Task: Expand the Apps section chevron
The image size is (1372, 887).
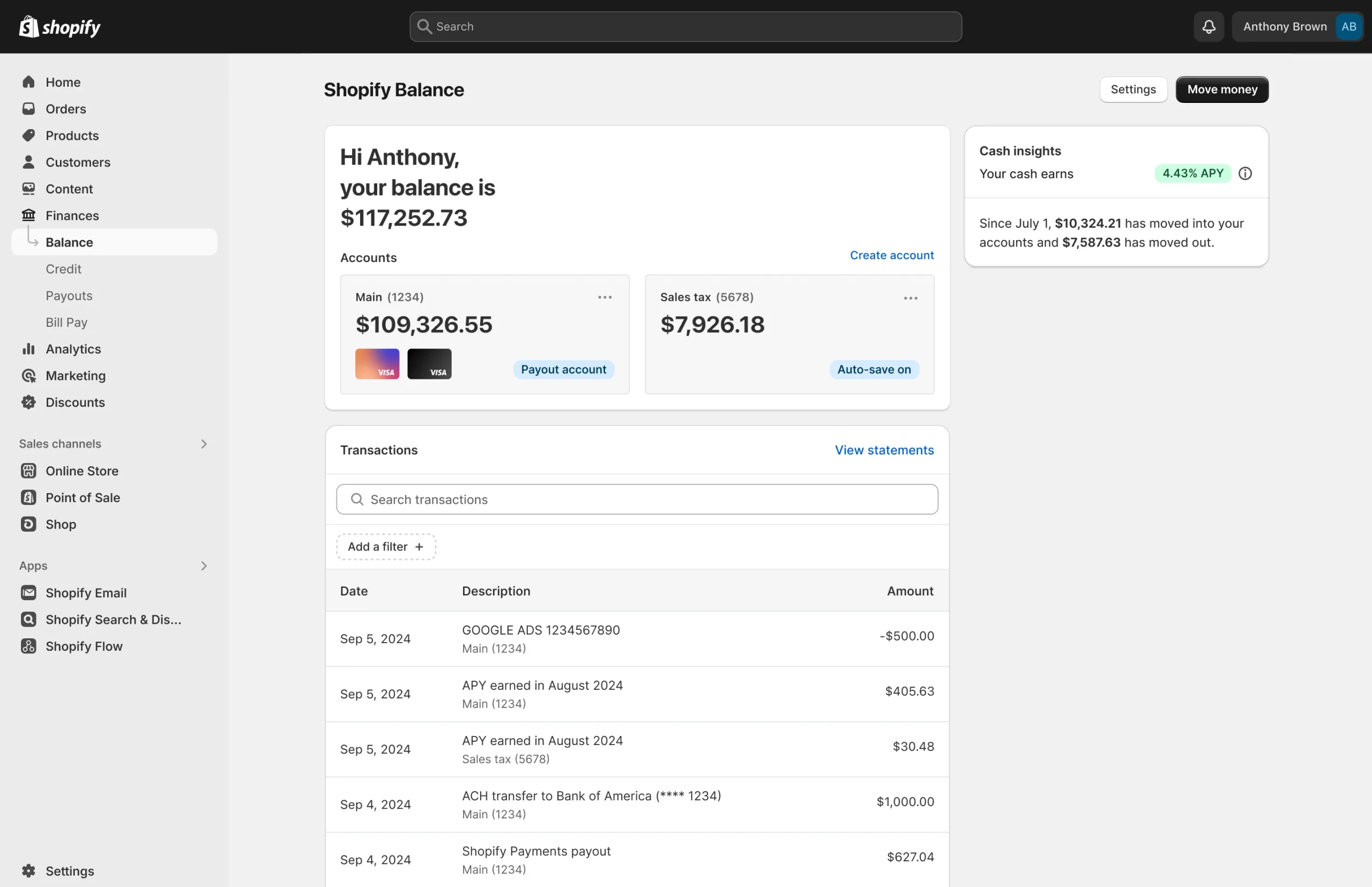Action: pyautogui.click(x=203, y=565)
